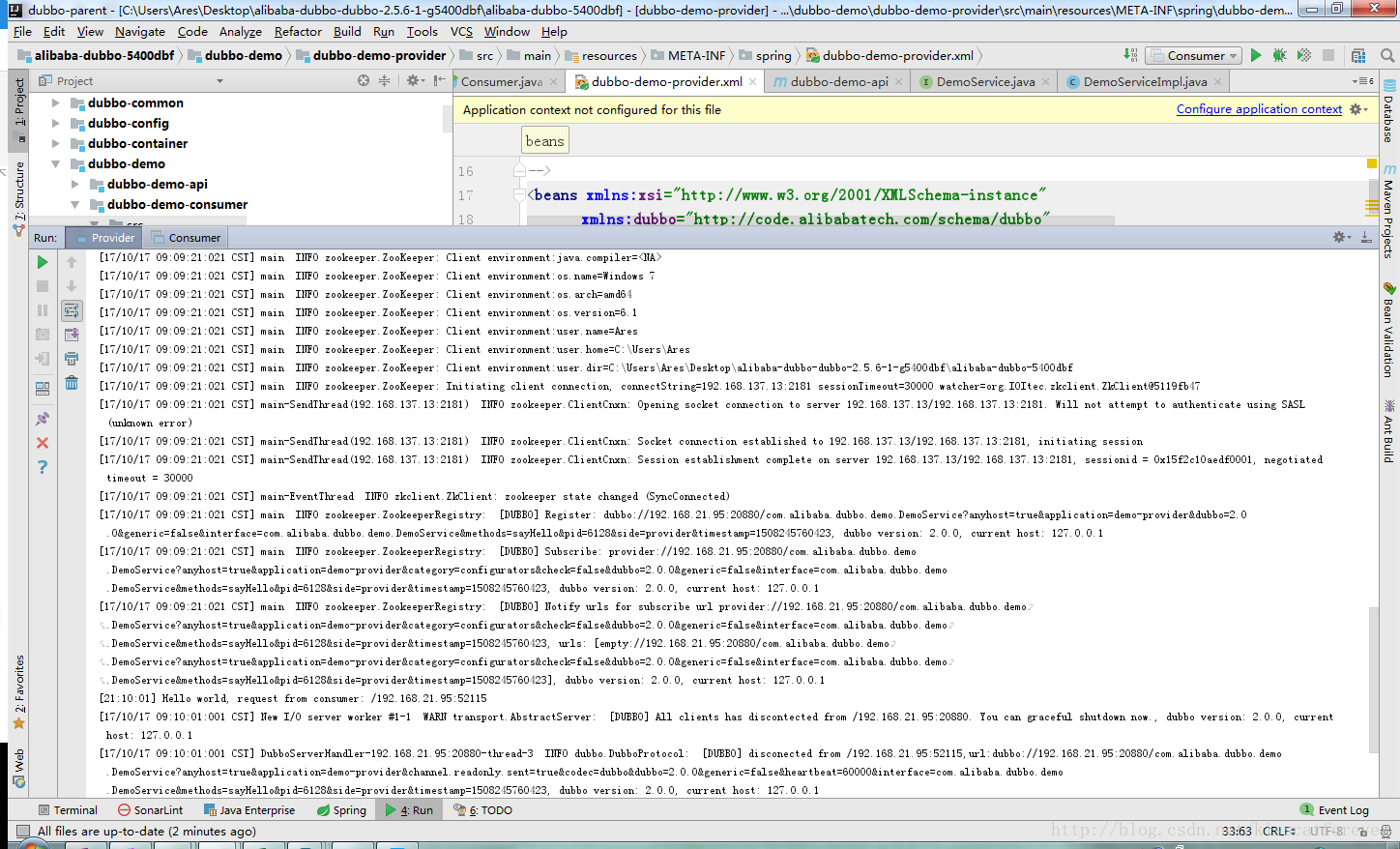Open the Consumer run configuration dropdown
This screenshot has height=849, width=1400.
(1195, 55)
